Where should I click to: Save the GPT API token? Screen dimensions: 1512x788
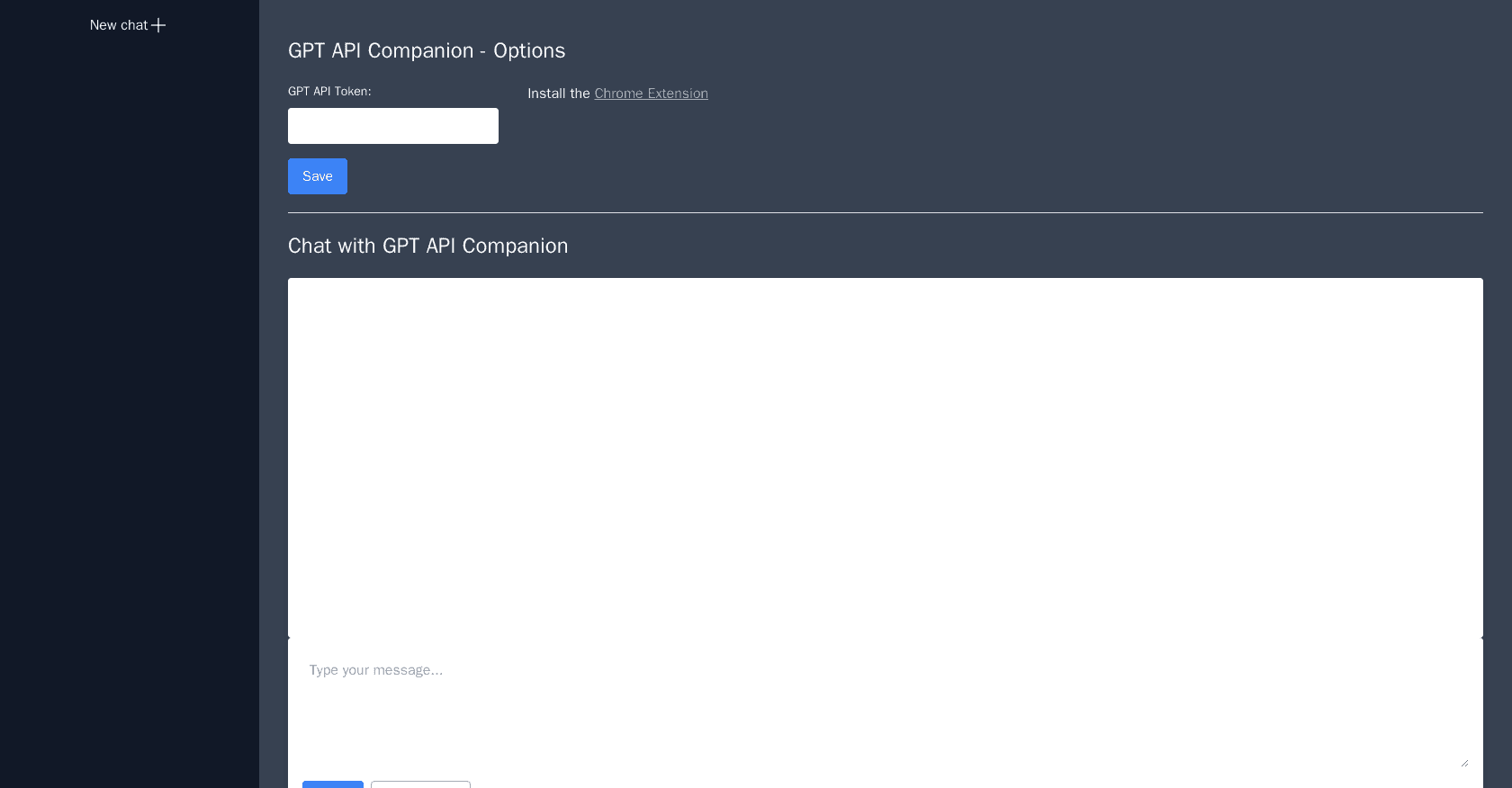[317, 176]
